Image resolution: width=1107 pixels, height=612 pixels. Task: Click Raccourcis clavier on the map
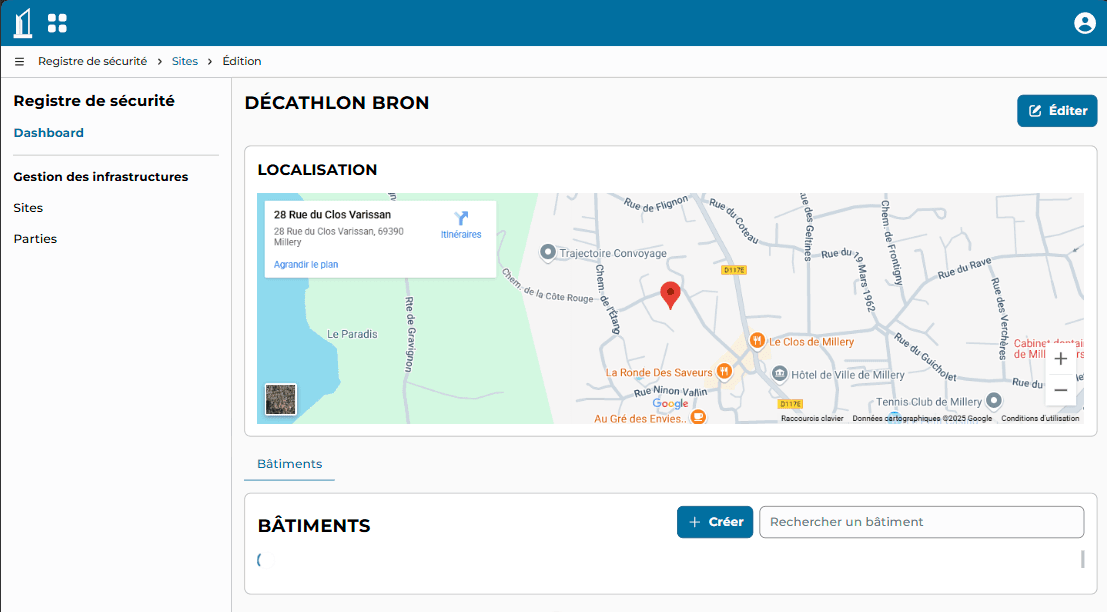(x=812, y=419)
